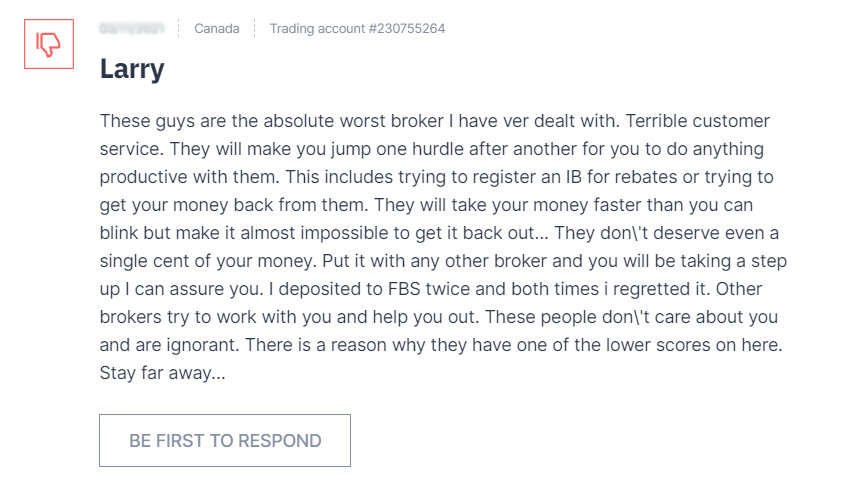Viewport: 842px width, 492px height.
Task: Click the word FBS in the review
Action: click(404, 289)
